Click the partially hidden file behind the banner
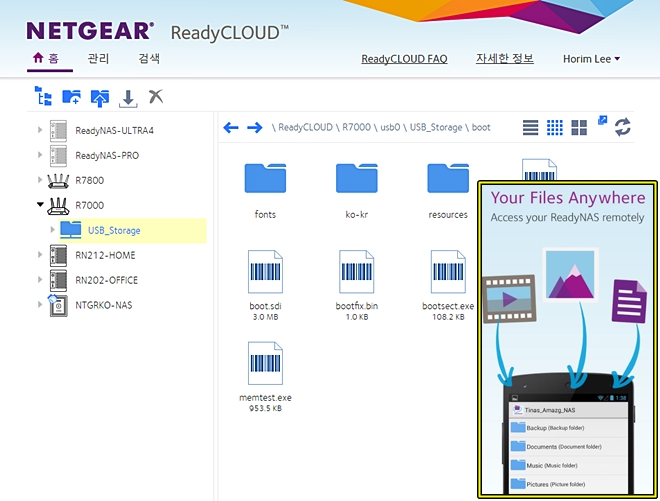 [539, 169]
